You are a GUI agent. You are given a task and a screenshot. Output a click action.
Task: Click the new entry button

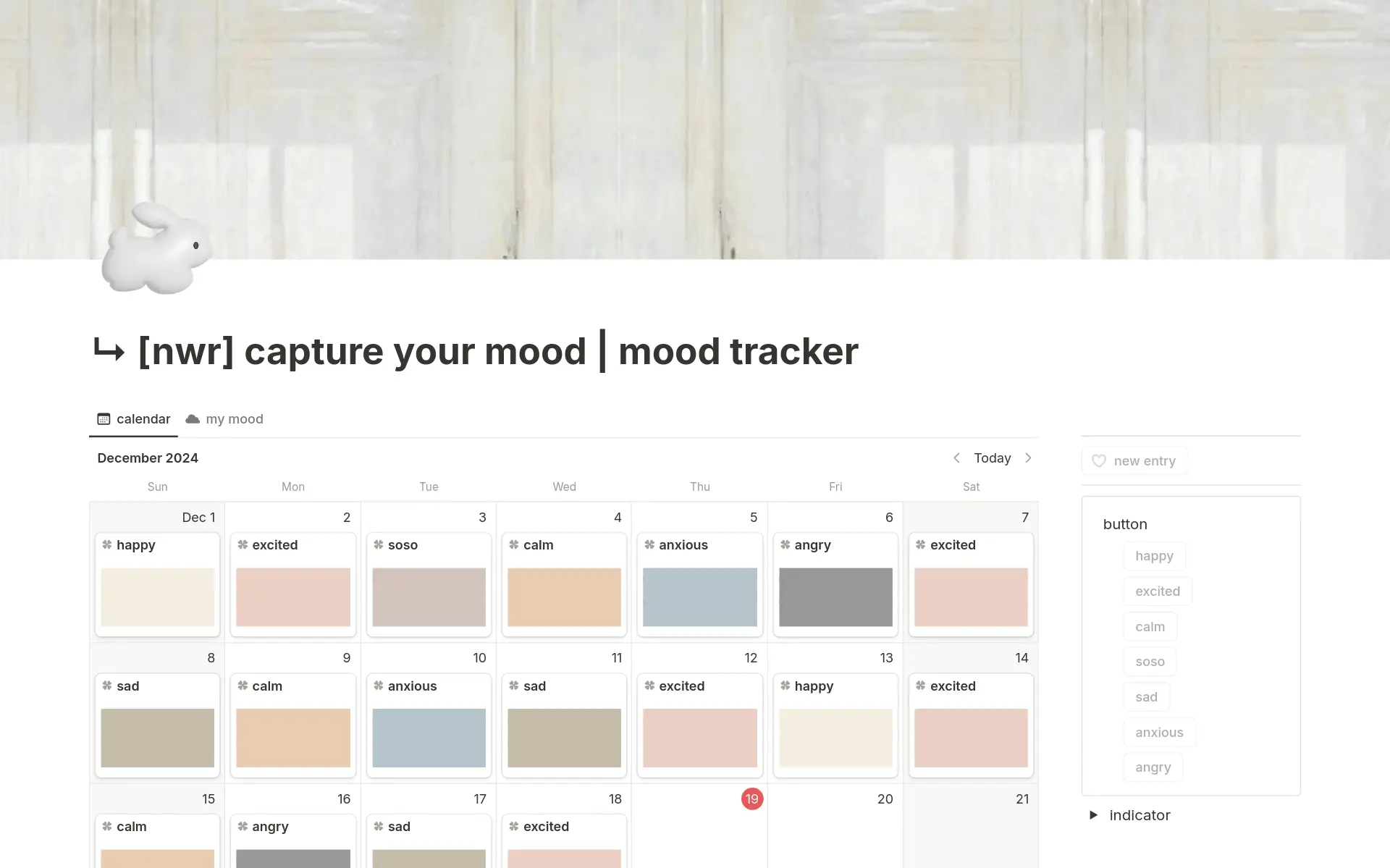(x=1134, y=460)
